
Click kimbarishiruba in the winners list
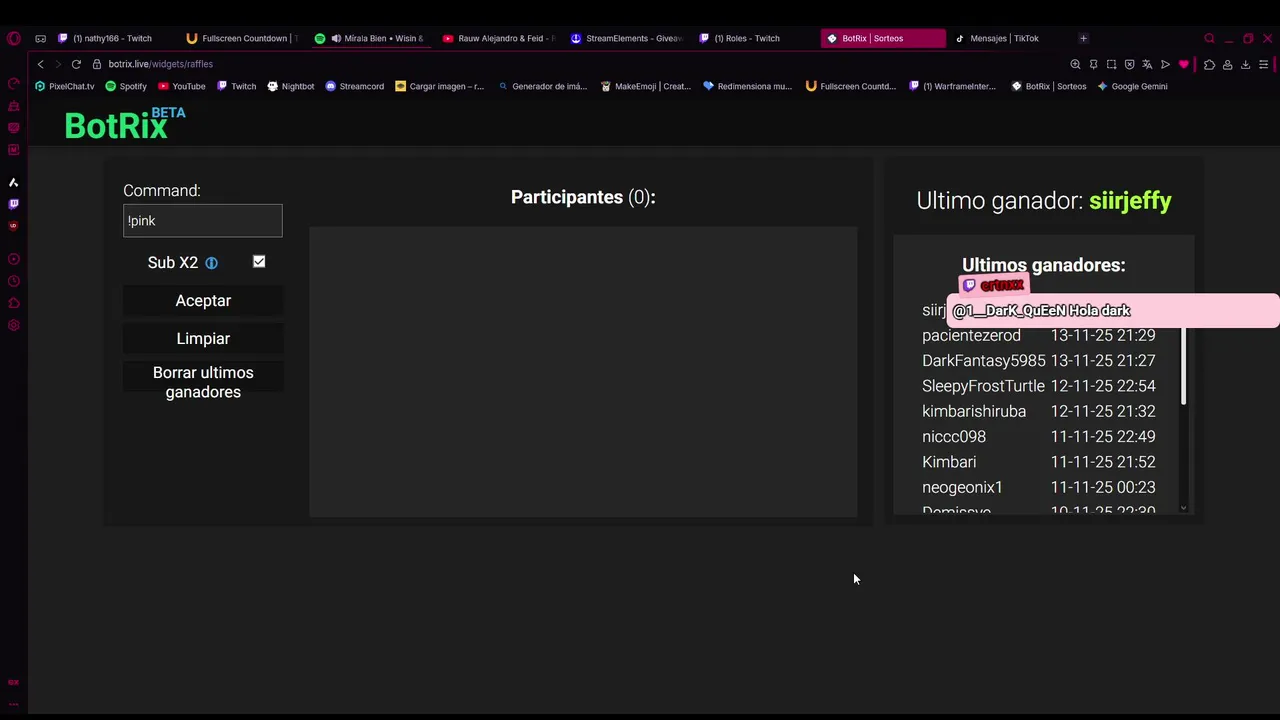[x=974, y=411]
